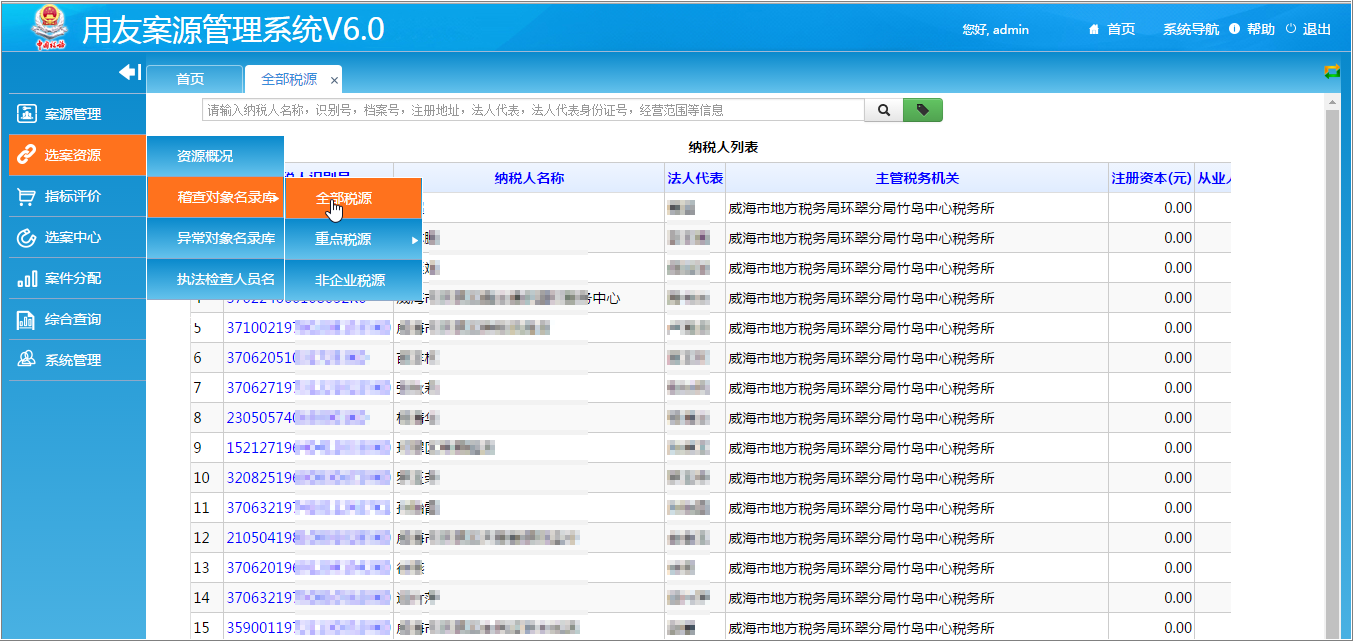
Task: Click 退出 to log out
Action: (x=1317, y=29)
